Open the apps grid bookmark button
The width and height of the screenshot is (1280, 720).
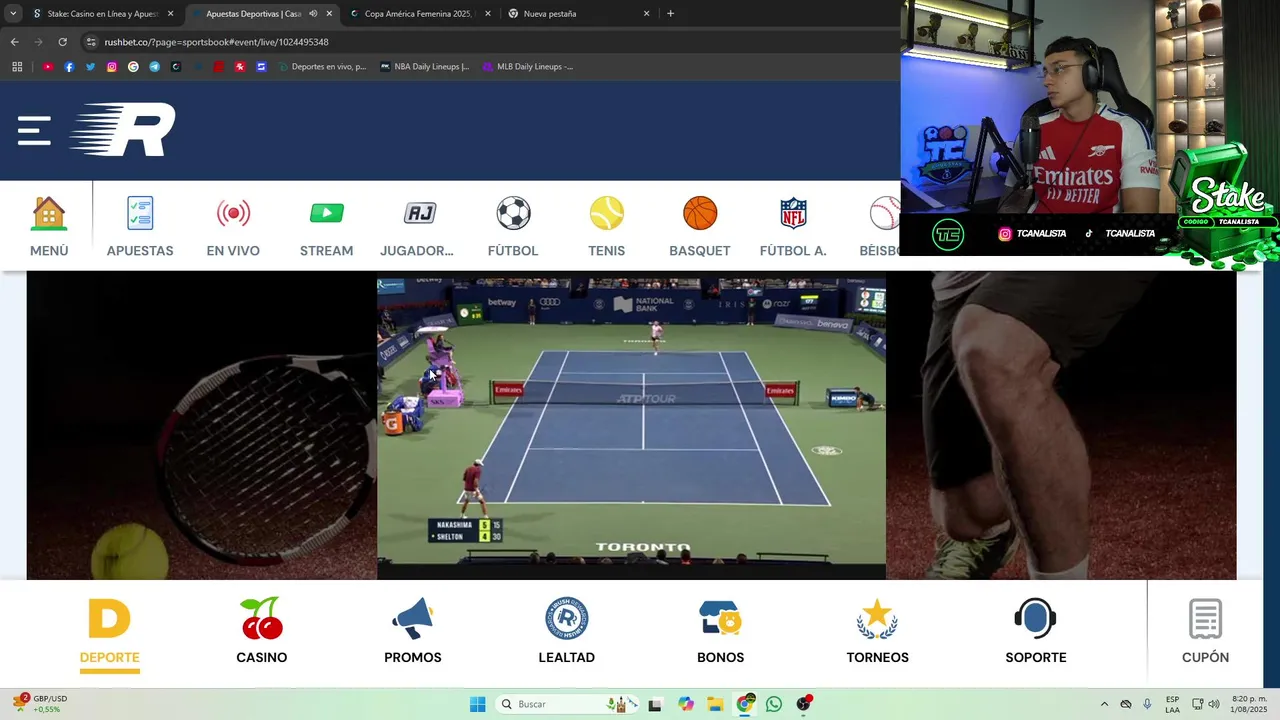click(x=17, y=67)
